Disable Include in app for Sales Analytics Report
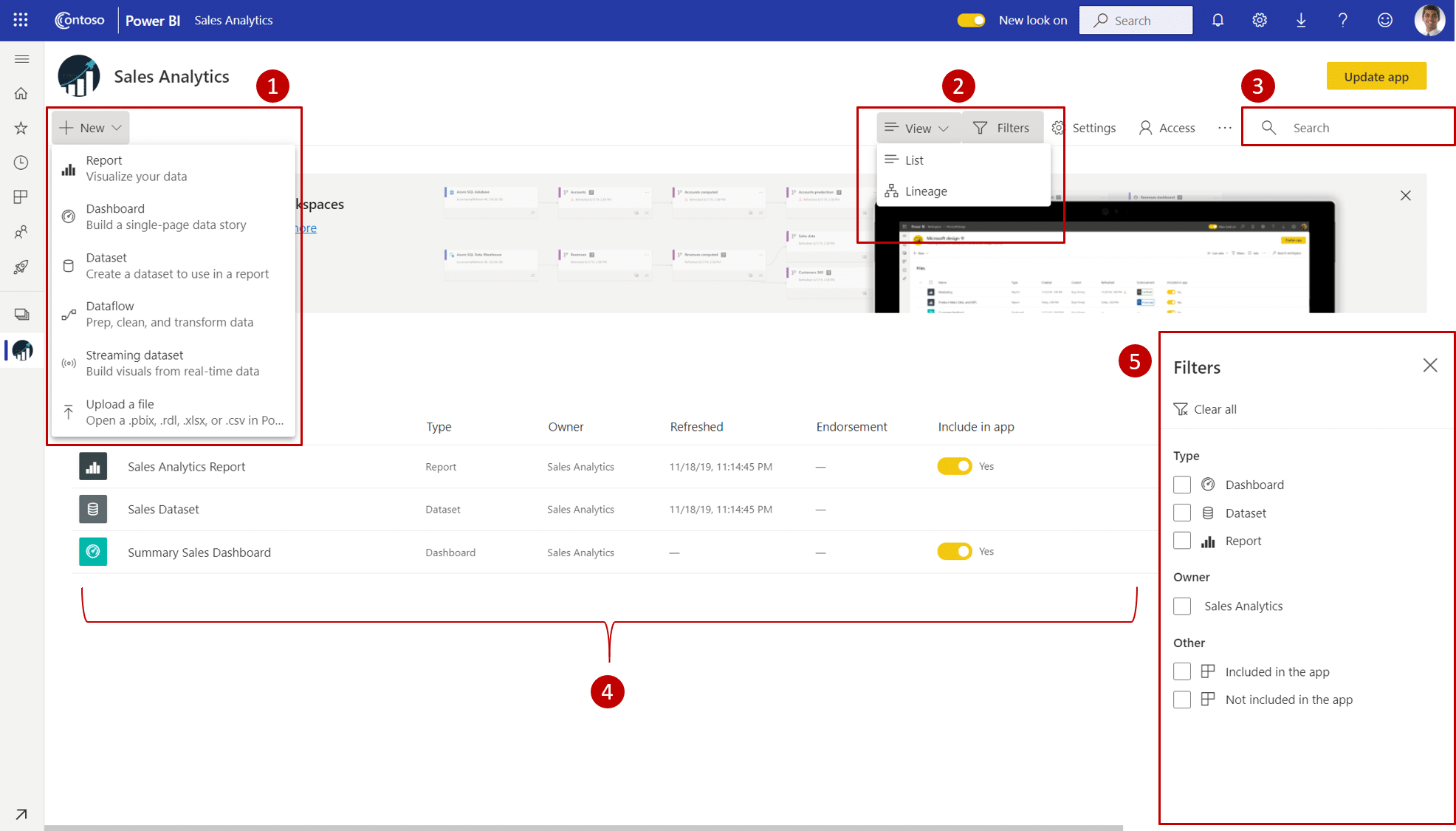The width and height of the screenshot is (1456, 831). tap(955, 466)
